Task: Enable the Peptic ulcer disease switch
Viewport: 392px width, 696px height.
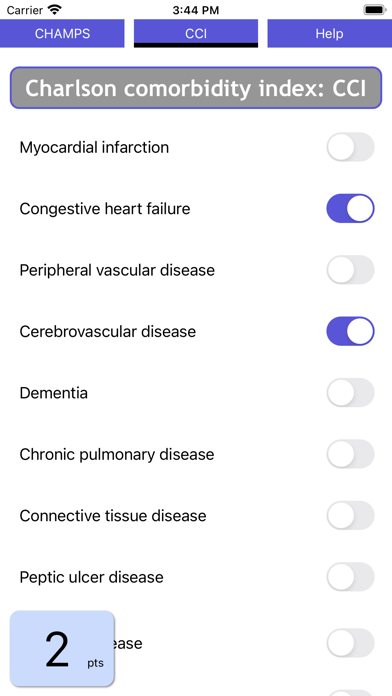Action: pos(350,577)
